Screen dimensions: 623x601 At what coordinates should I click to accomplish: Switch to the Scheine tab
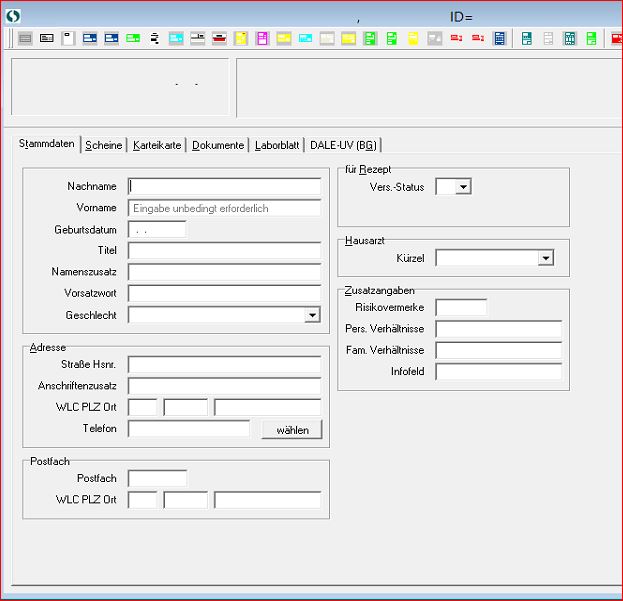point(104,145)
